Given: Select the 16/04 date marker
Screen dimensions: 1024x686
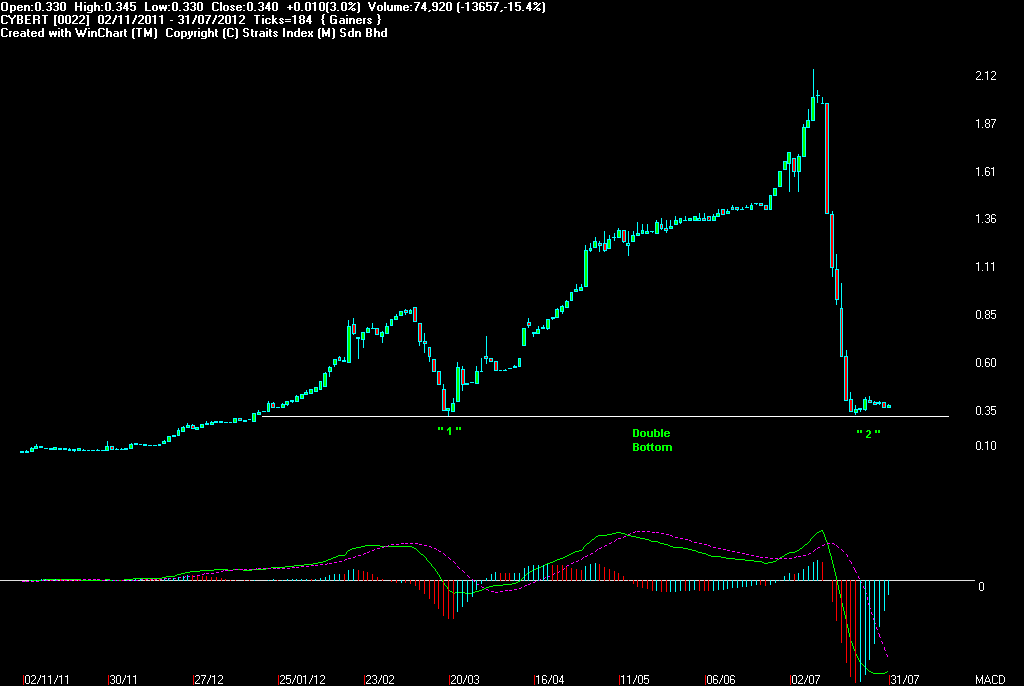Looking at the screenshot, I should (549, 679).
